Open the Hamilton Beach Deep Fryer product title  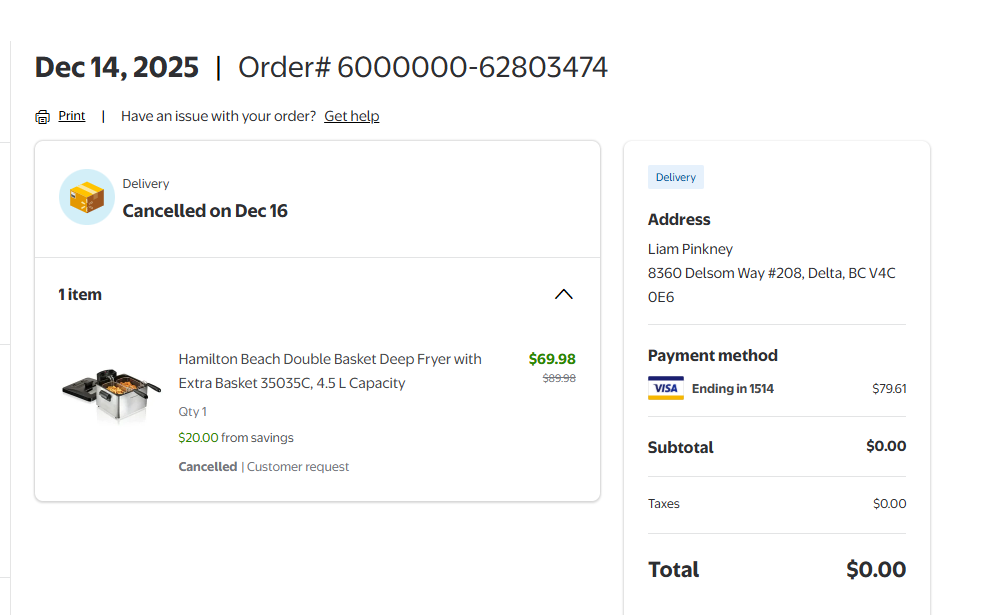pyautogui.click(x=330, y=371)
